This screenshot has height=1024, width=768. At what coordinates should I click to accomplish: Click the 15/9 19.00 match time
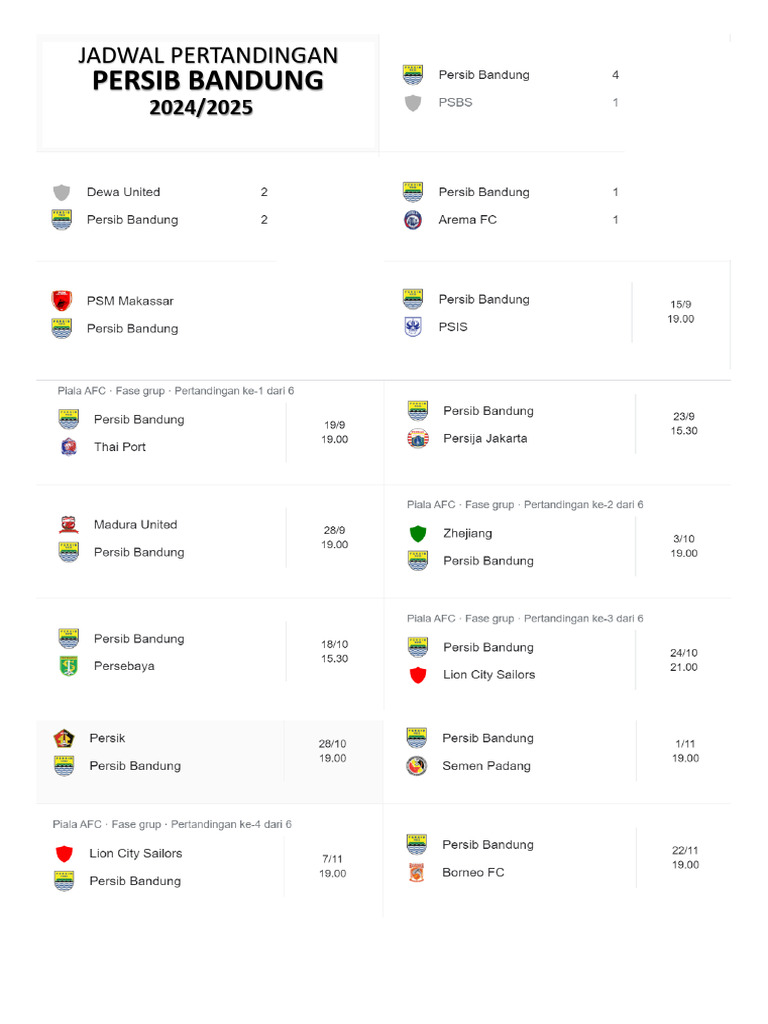point(681,311)
